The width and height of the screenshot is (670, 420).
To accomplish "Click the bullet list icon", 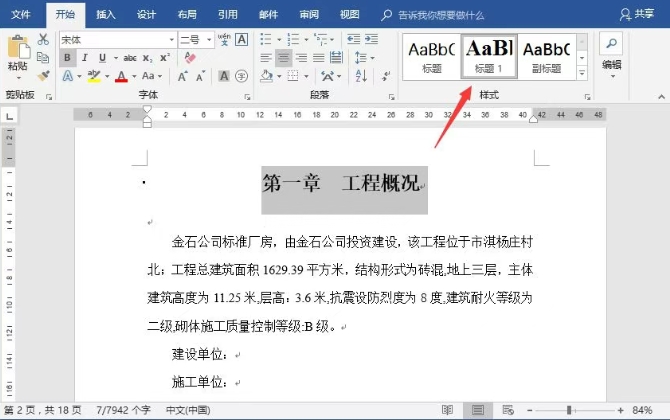I will 266,39.
